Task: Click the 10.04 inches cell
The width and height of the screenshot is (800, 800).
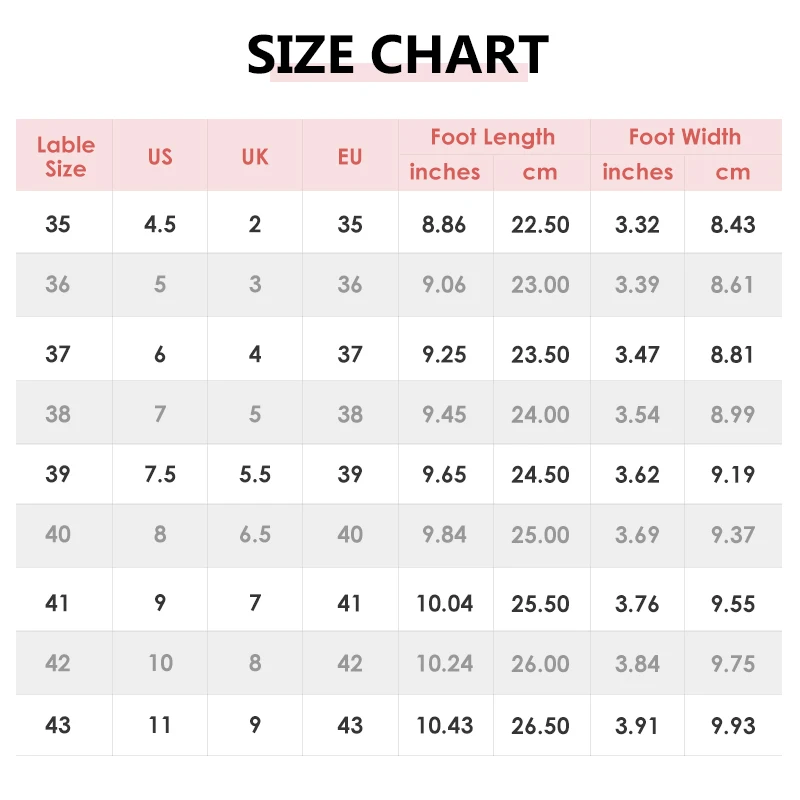Action: [444, 604]
